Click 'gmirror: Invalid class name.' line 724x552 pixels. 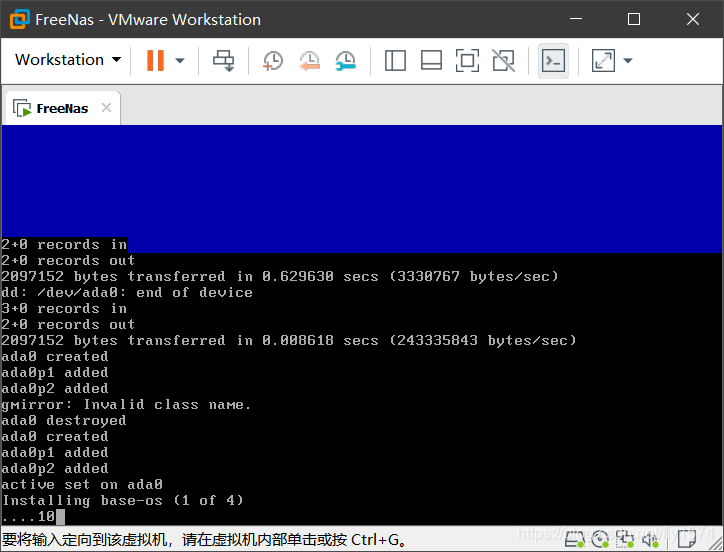click(x=127, y=405)
